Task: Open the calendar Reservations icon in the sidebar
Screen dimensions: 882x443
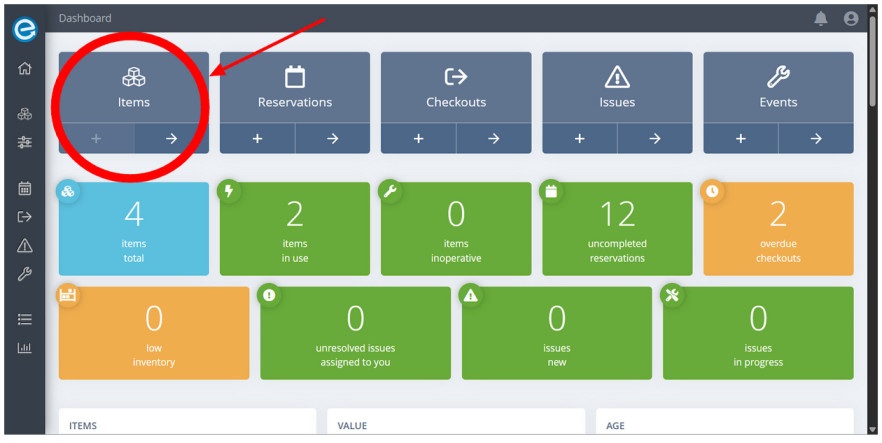Action: [x=24, y=188]
